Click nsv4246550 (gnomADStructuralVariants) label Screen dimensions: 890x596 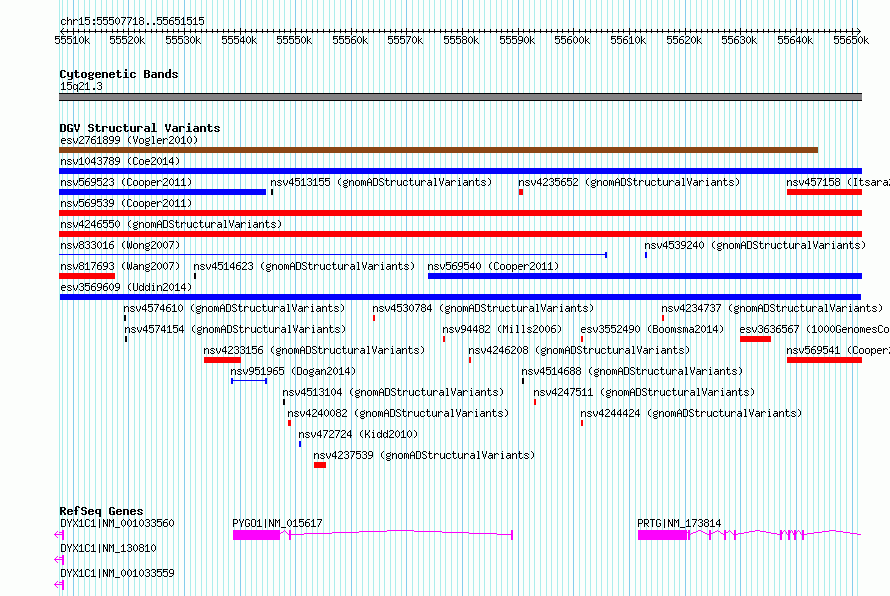(171, 224)
